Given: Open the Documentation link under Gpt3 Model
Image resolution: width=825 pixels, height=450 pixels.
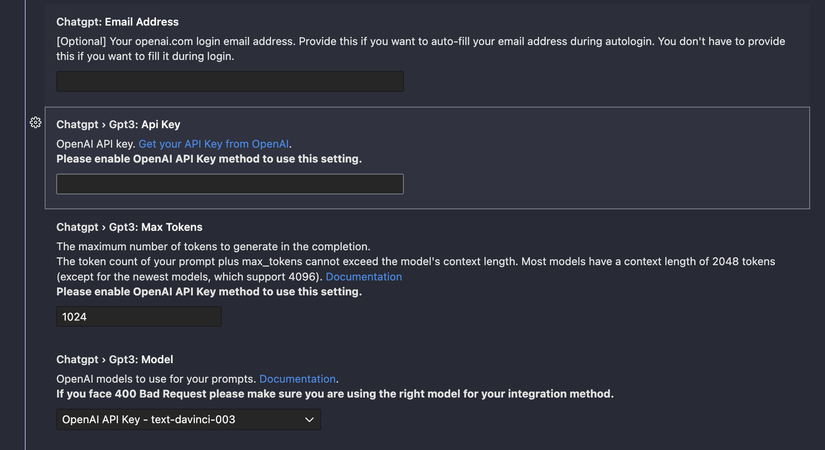Looking at the screenshot, I should 297,379.
